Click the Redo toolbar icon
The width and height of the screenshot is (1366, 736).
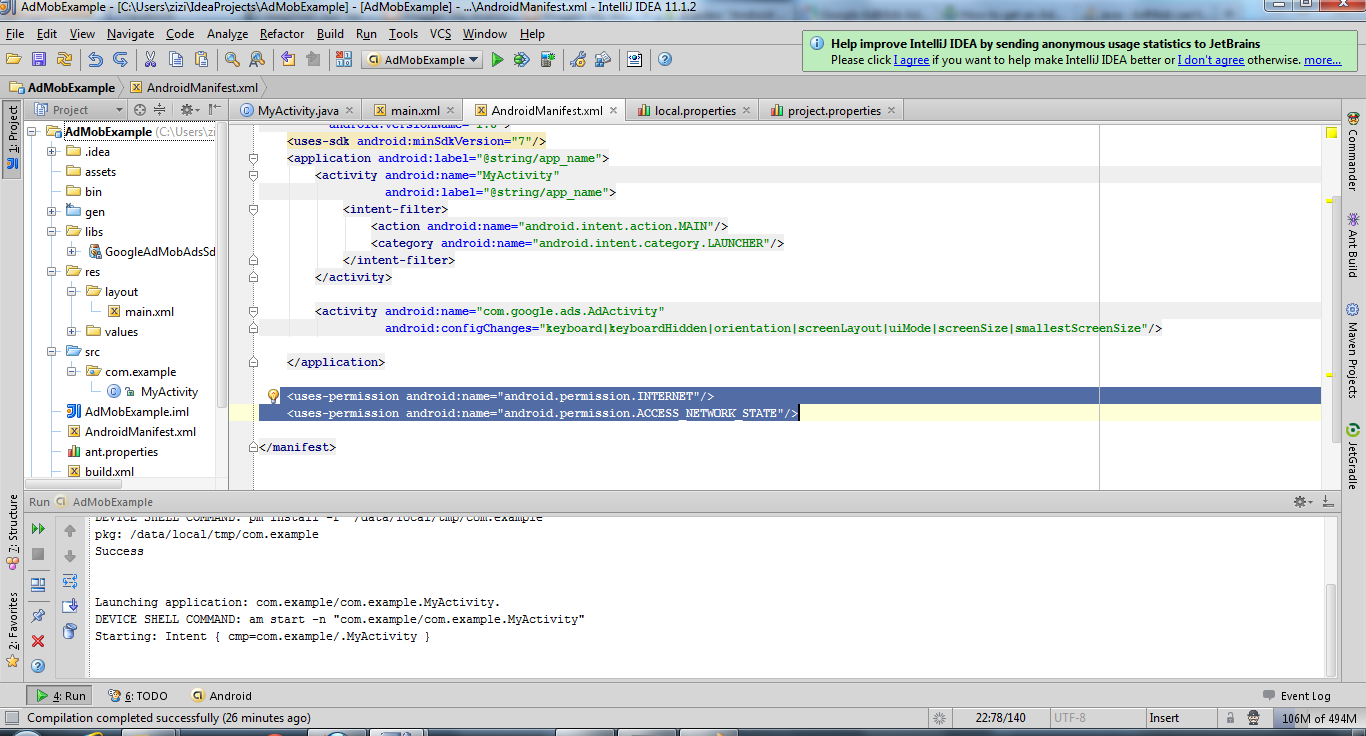[120, 60]
